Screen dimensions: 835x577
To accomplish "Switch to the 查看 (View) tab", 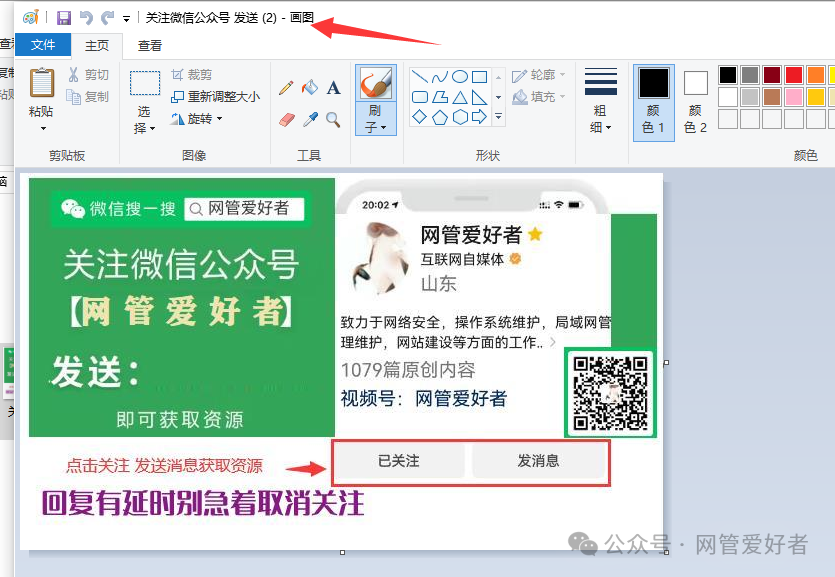I will coord(150,45).
